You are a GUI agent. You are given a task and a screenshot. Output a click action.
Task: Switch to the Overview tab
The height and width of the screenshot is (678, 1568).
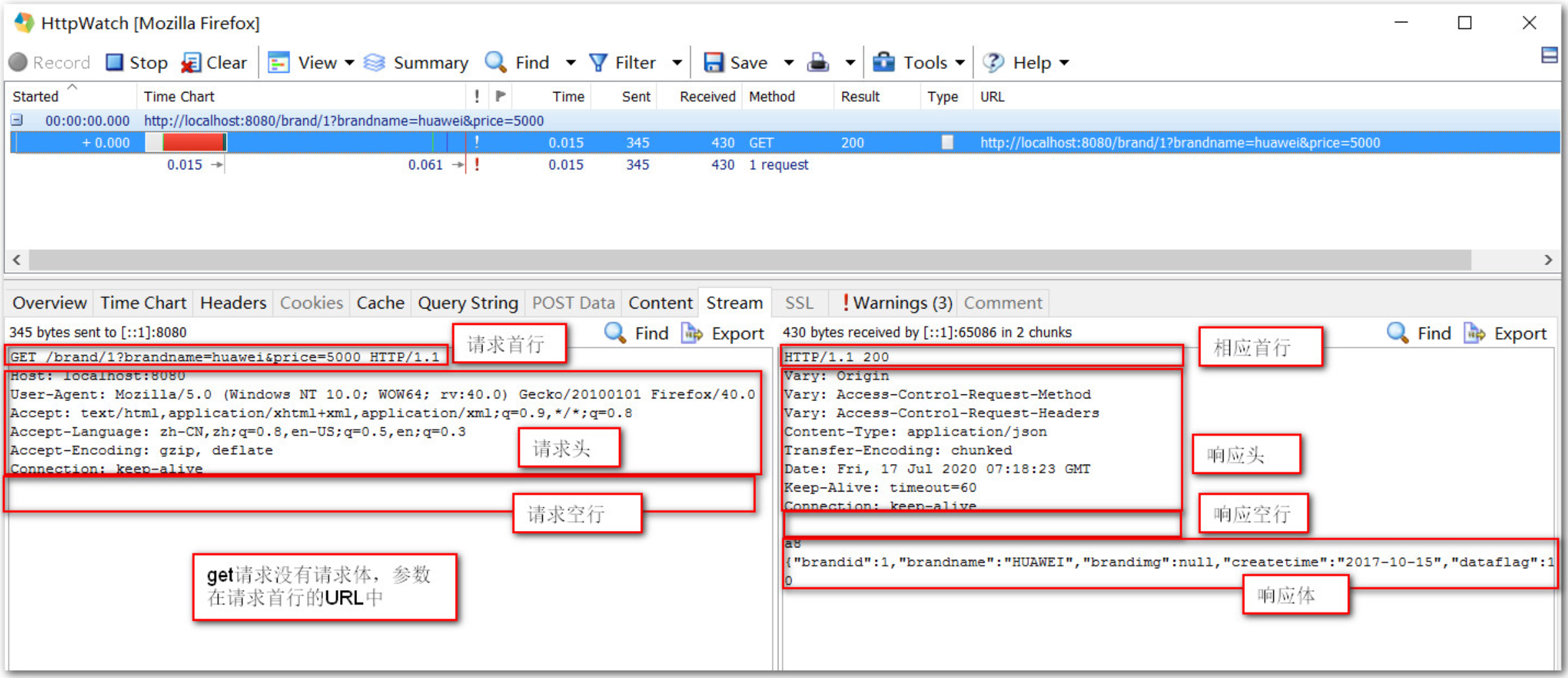(50, 303)
